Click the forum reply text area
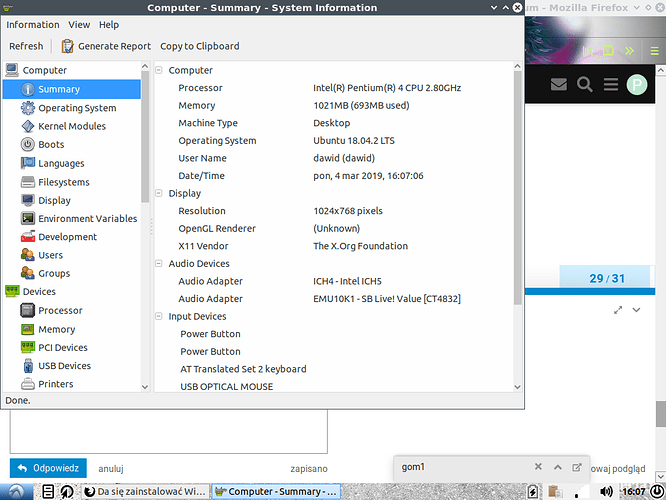The image size is (666, 500). point(169,431)
